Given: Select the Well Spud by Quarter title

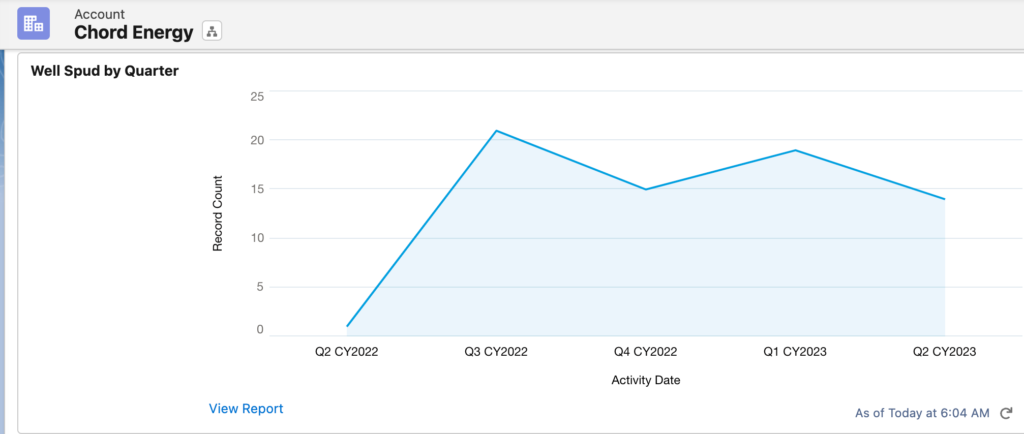Looking at the screenshot, I should [x=104, y=71].
